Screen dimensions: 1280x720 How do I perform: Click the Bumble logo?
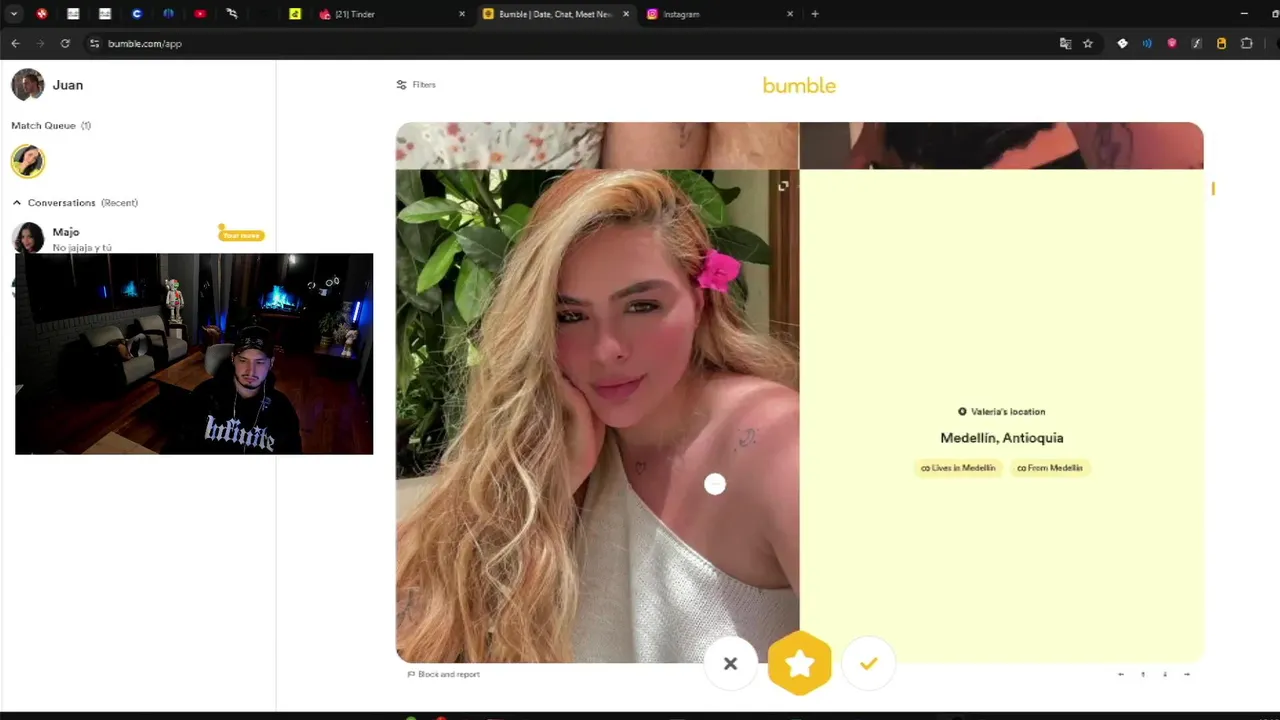[x=799, y=85]
